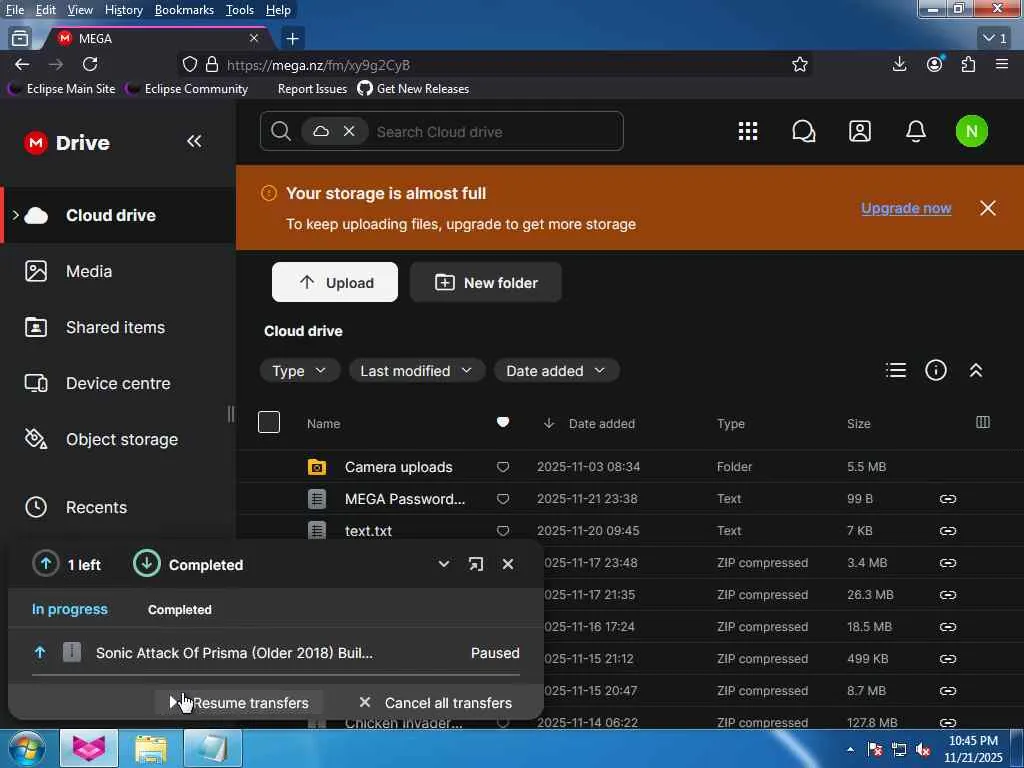Screen dimensions: 1024x768
Task: Click the MEGA Drive logo
Action: tap(67, 142)
